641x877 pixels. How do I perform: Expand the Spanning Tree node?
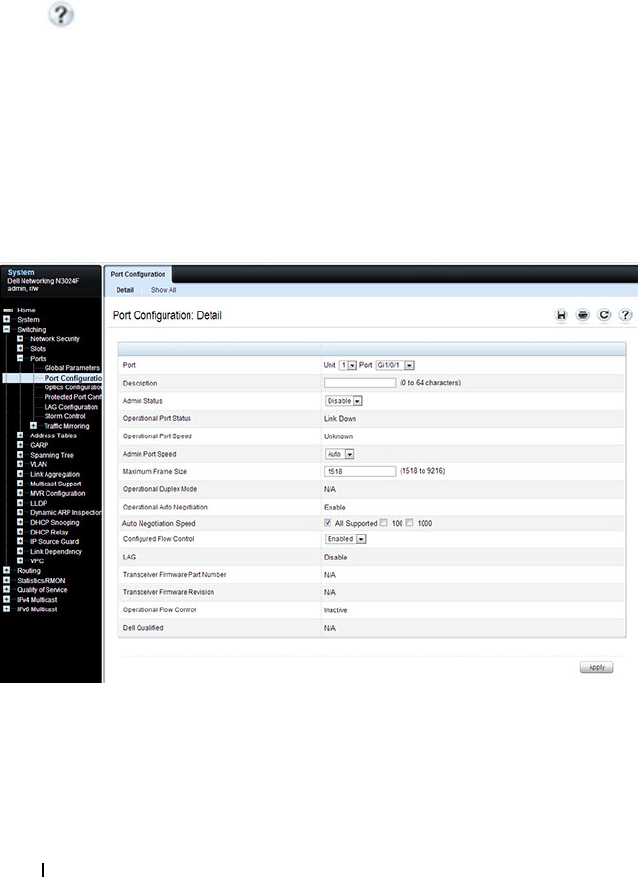(x=20, y=455)
